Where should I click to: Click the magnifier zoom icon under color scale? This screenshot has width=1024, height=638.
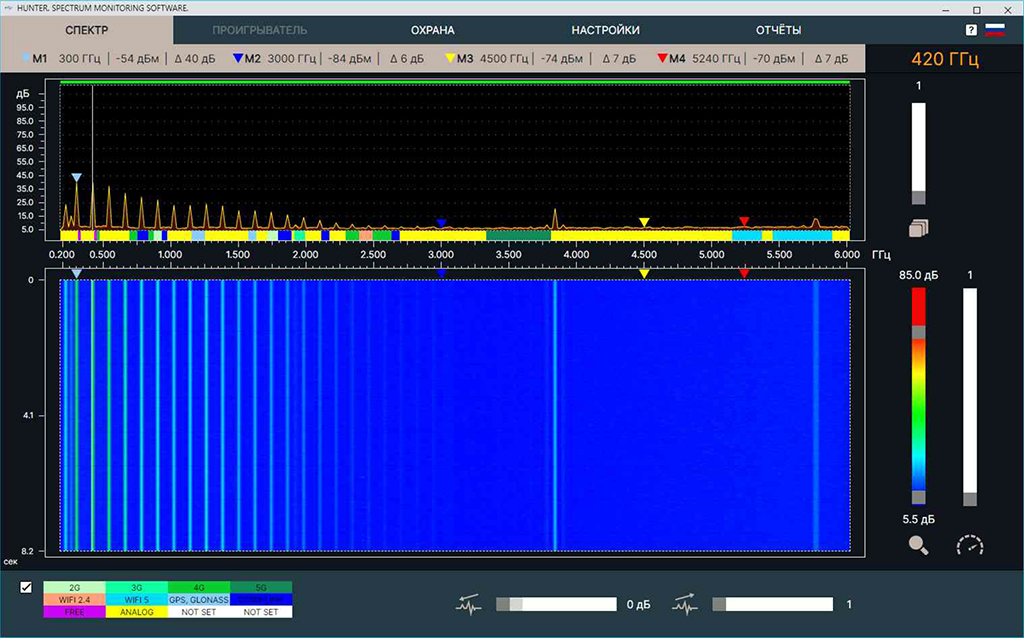point(918,545)
